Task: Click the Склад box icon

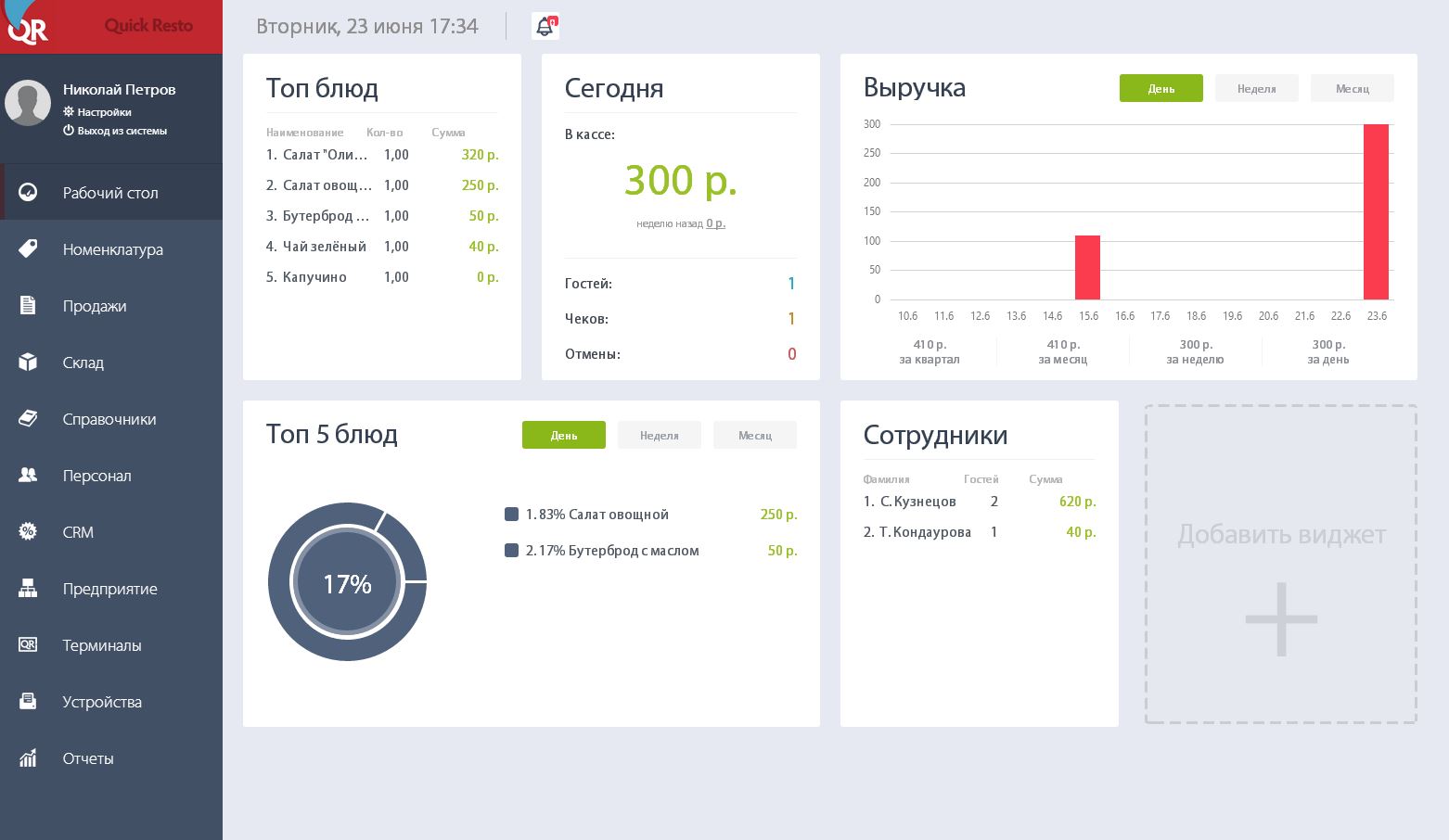Action: click(x=28, y=362)
